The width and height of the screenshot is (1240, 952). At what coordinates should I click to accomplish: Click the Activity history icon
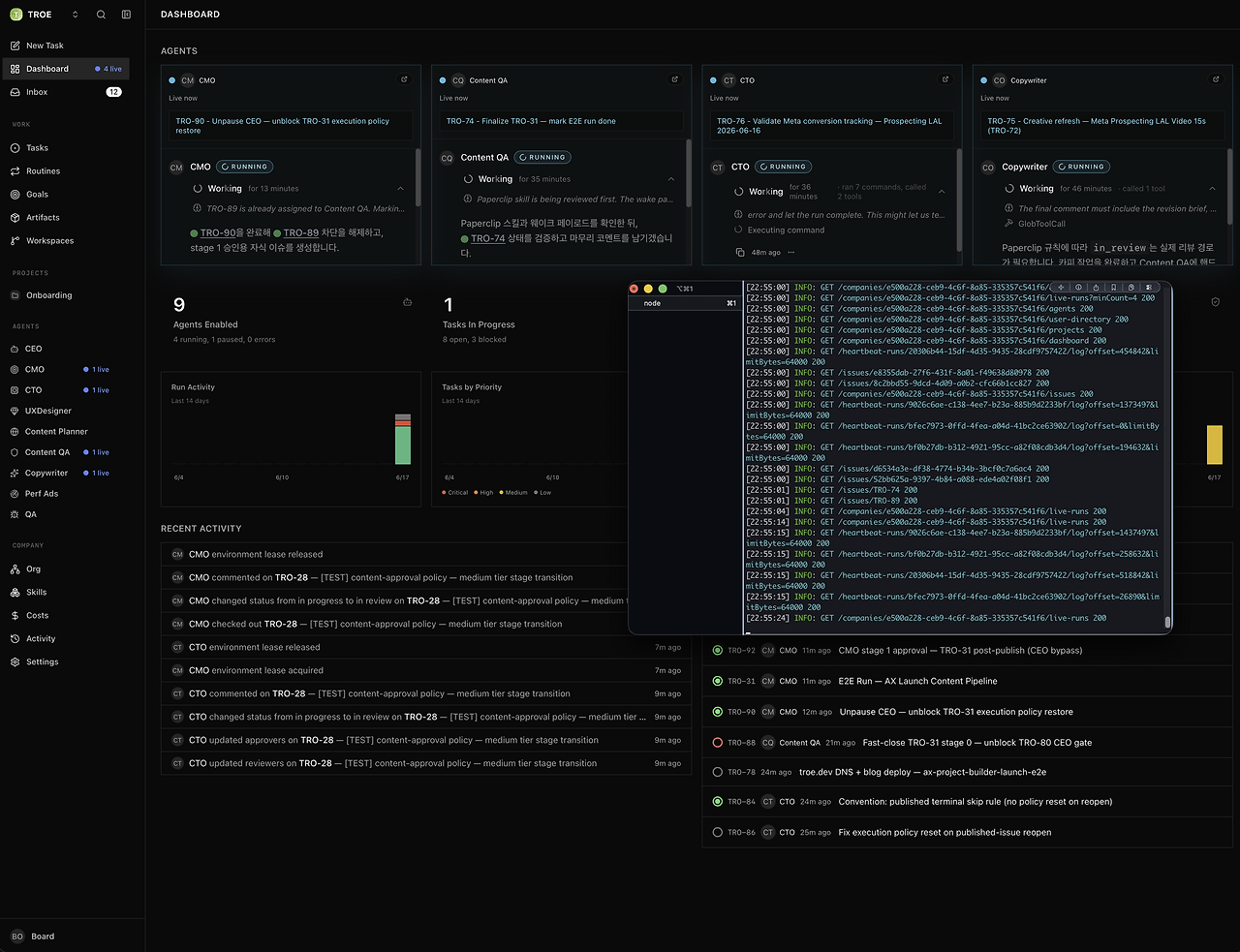click(15, 639)
